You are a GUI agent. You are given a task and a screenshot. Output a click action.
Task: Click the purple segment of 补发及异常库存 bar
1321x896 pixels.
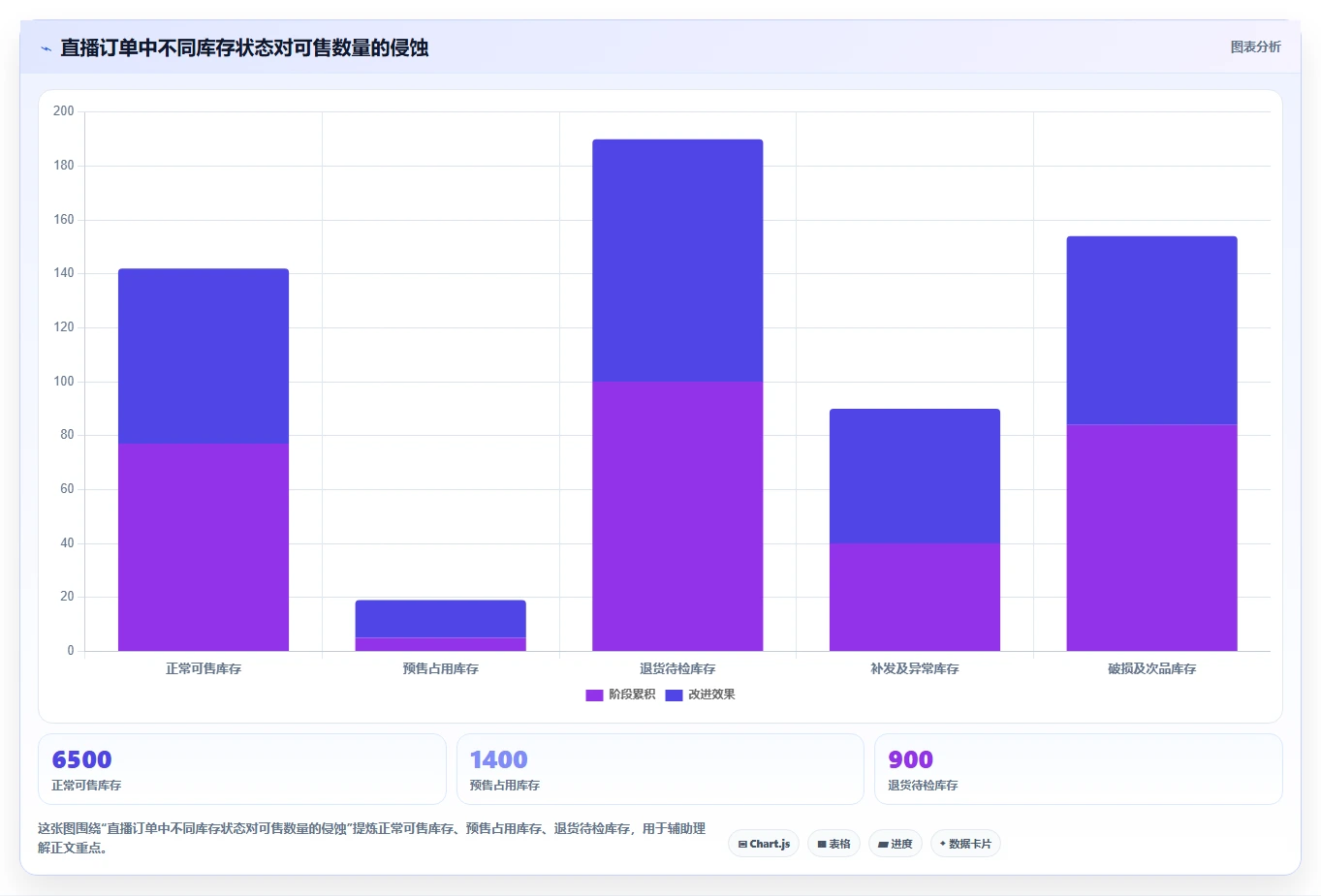915,597
